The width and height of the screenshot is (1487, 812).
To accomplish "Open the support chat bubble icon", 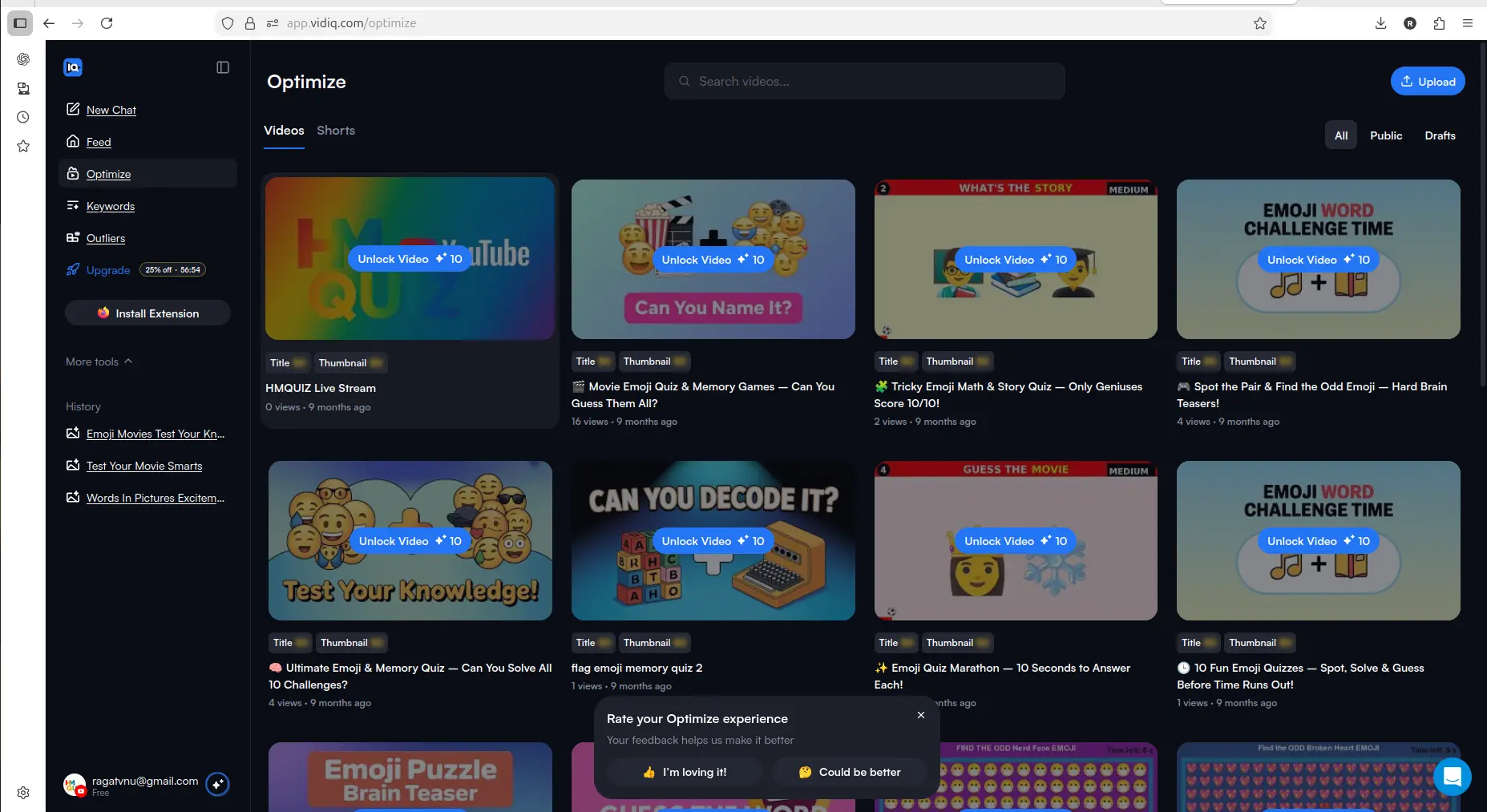I will pyautogui.click(x=1452, y=777).
